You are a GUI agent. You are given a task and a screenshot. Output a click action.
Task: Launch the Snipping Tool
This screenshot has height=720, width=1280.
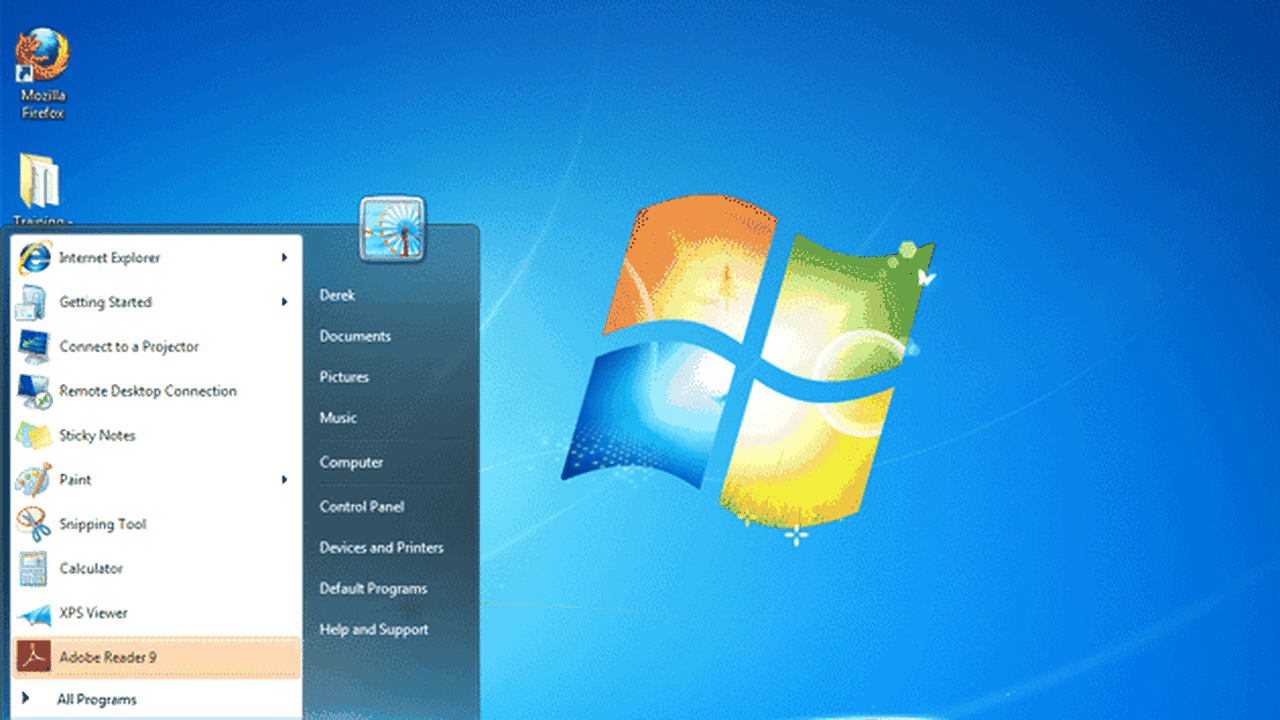point(103,523)
